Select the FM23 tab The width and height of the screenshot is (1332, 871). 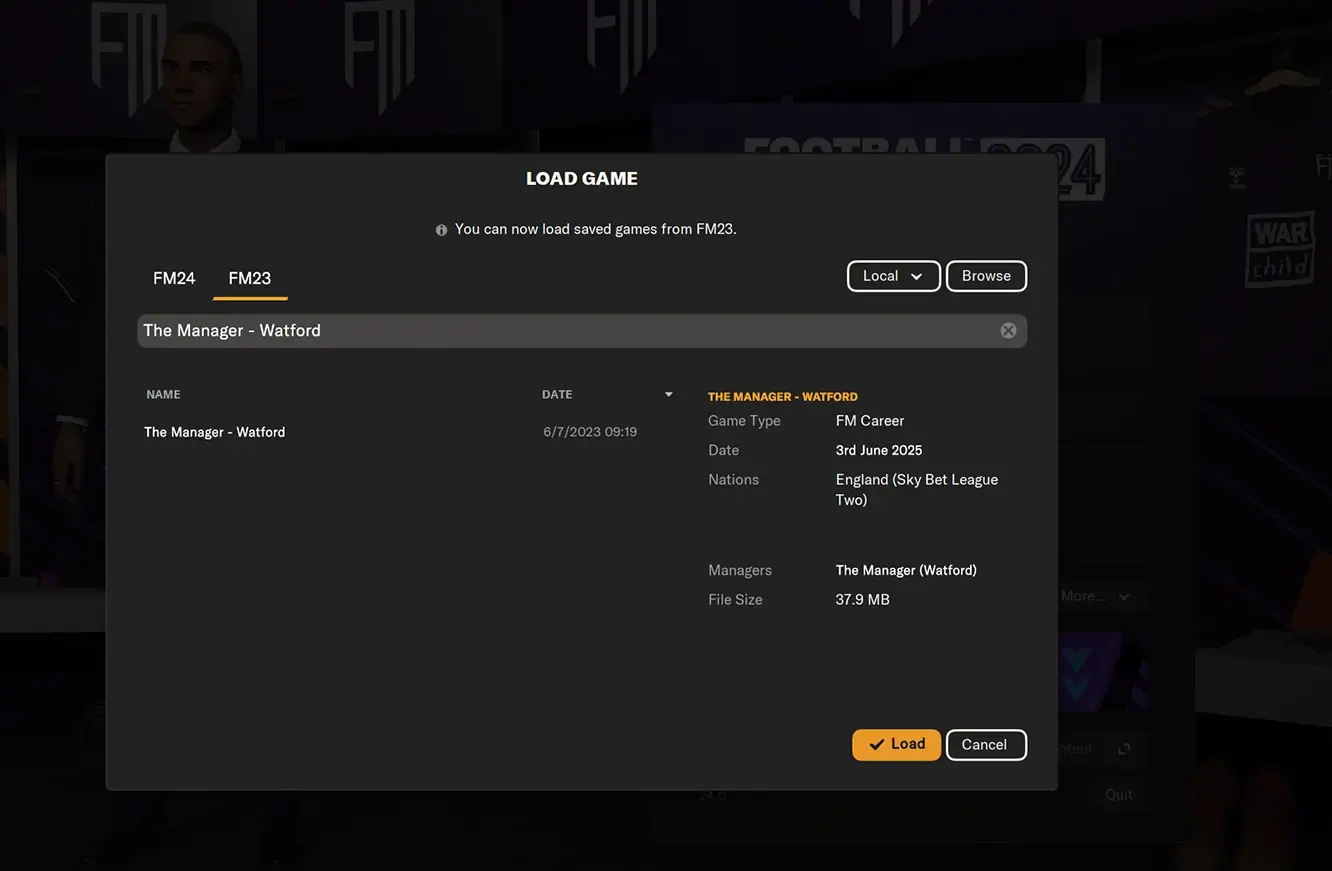(250, 278)
